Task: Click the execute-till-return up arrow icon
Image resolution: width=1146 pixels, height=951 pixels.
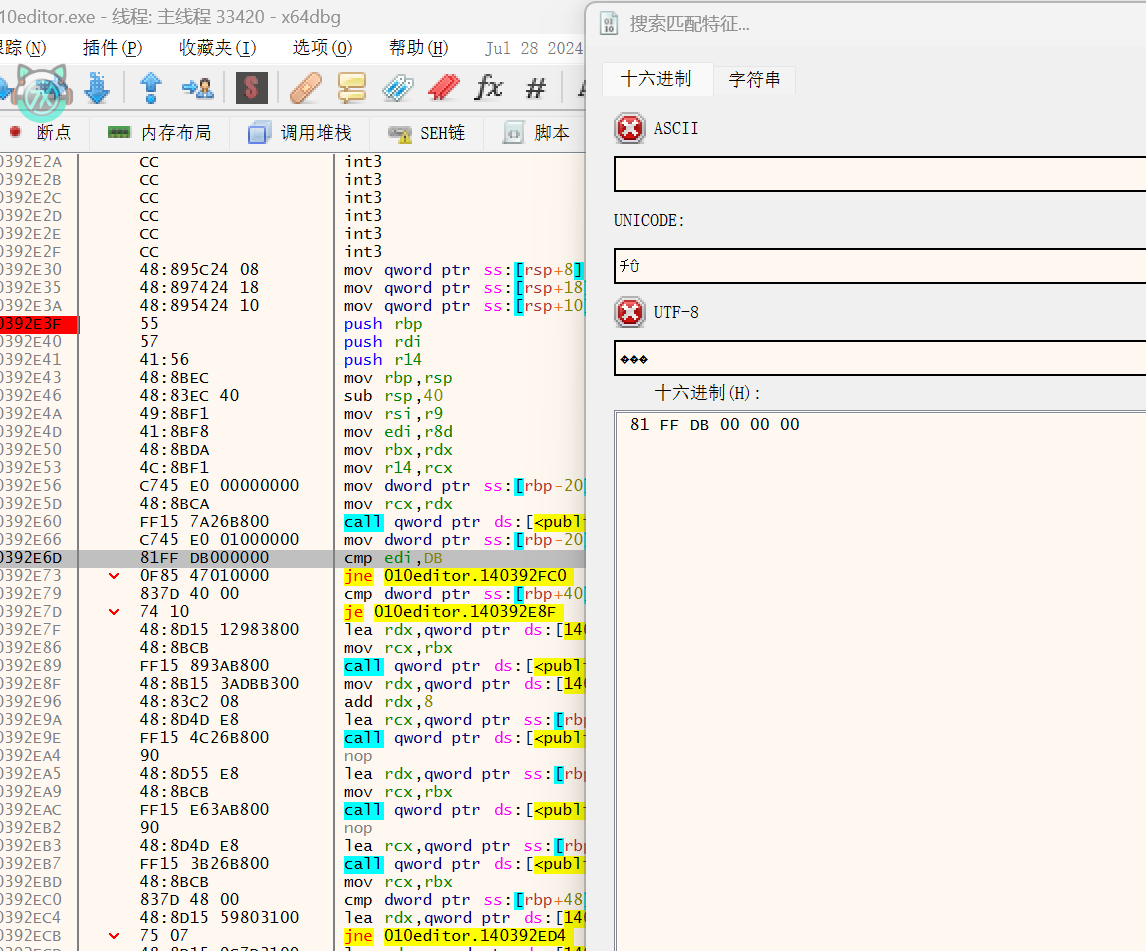Action: click(x=151, y=88)
